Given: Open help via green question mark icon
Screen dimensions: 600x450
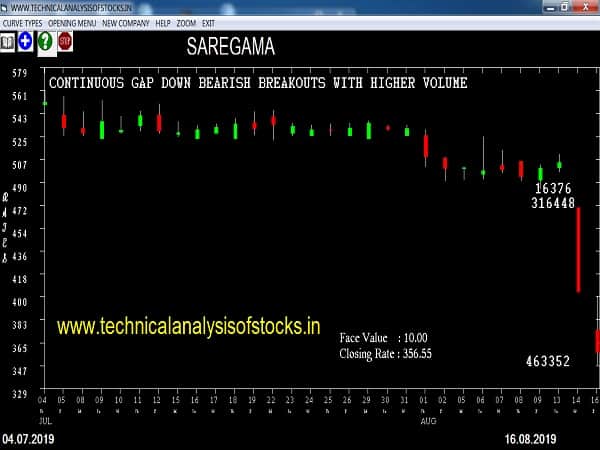Looking at the screenshot, I should coord(45,42).
